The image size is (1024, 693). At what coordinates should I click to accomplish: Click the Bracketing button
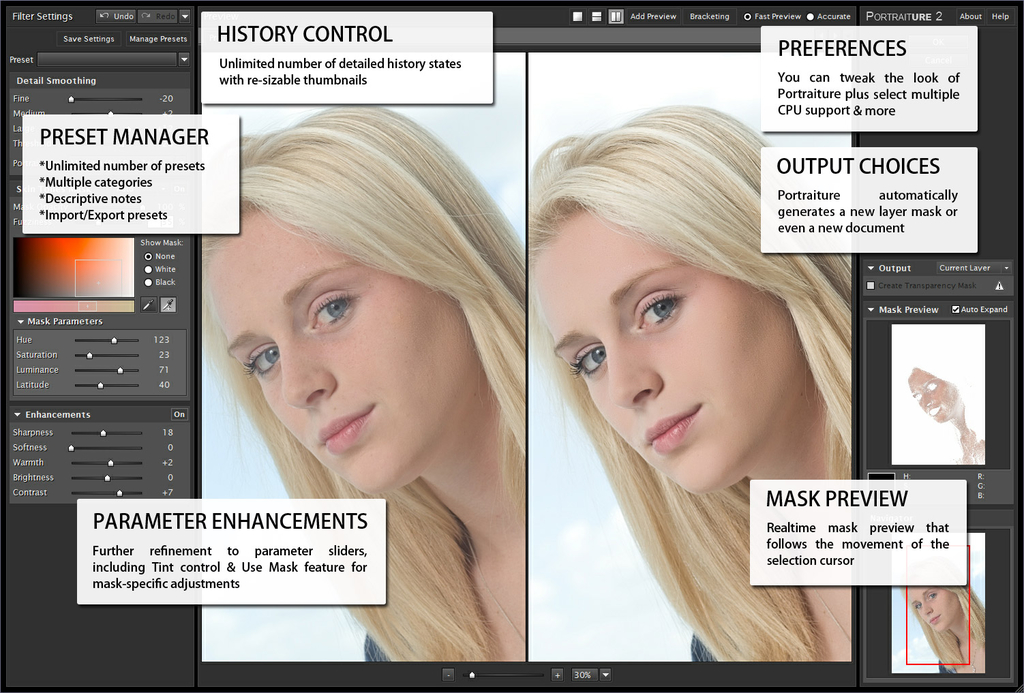pos(709,16)
